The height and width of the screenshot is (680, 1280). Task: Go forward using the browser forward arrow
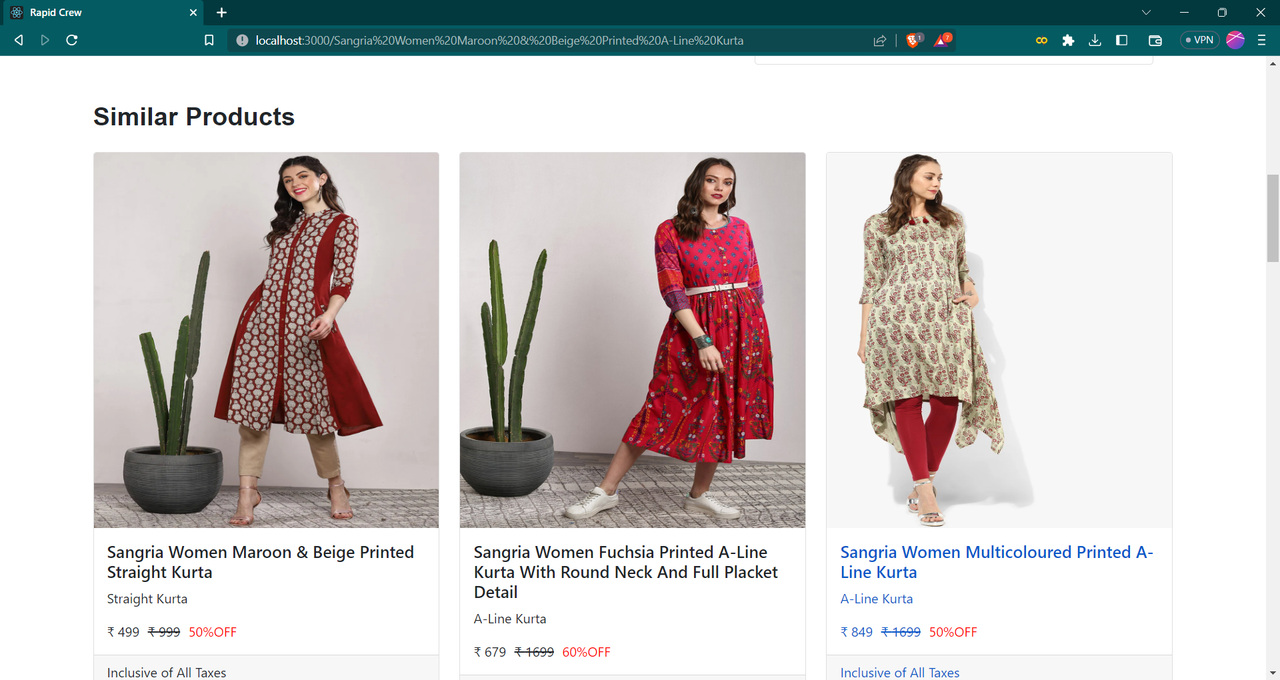tap(45, 40)
